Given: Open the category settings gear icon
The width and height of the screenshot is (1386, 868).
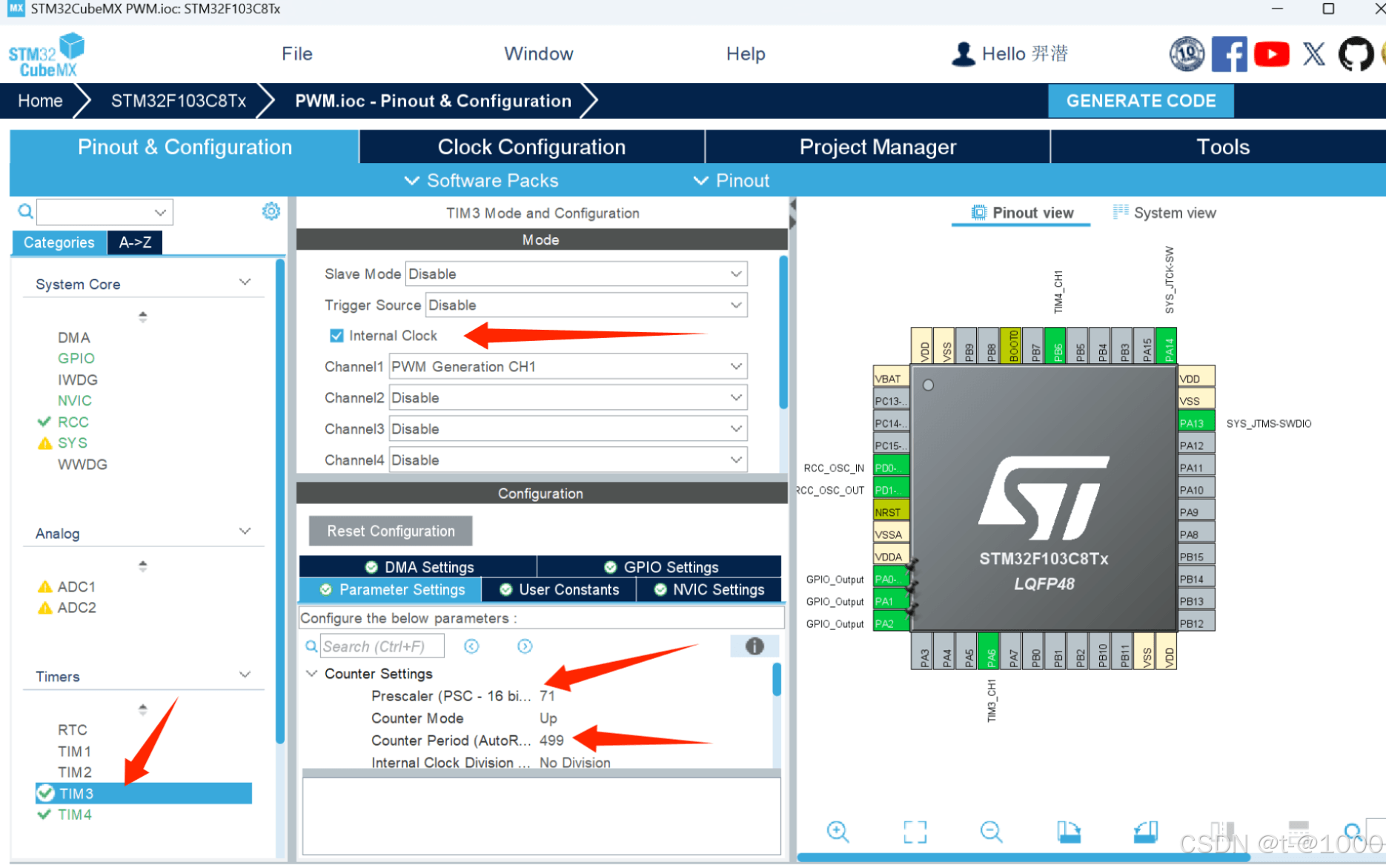Looking at the screenshot, I should [x=271, y=211].
